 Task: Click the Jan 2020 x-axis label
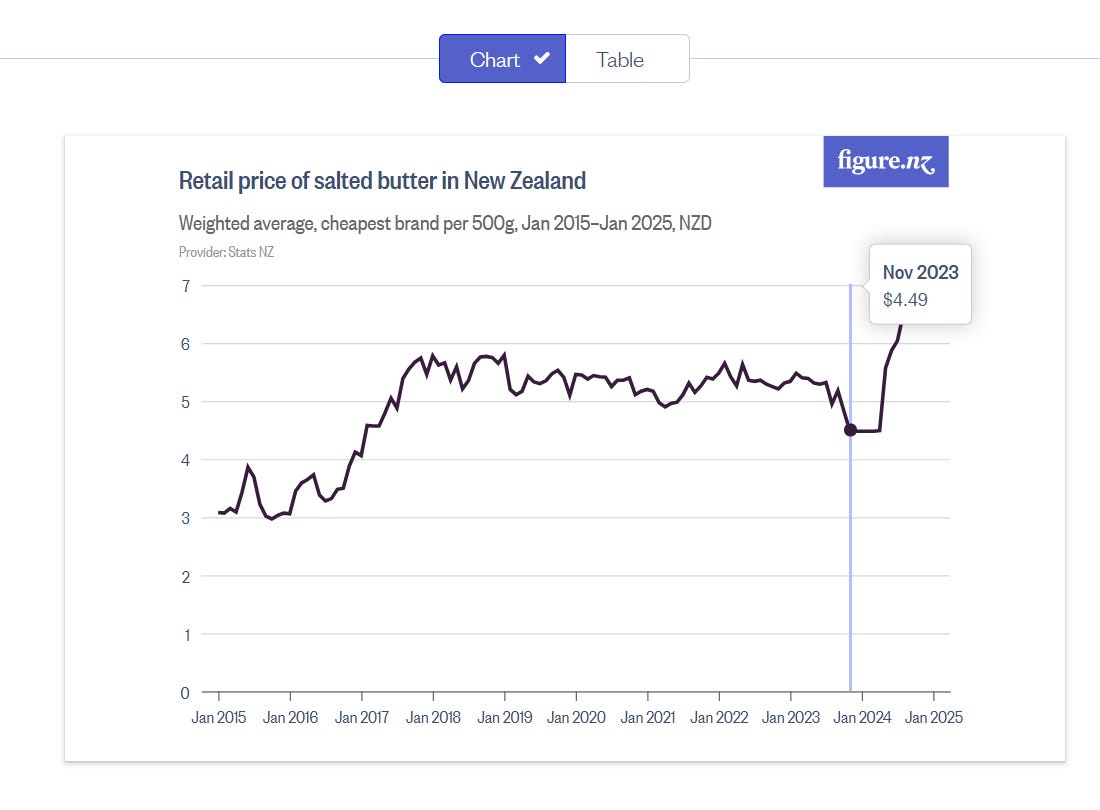click(x=576, y=717)
